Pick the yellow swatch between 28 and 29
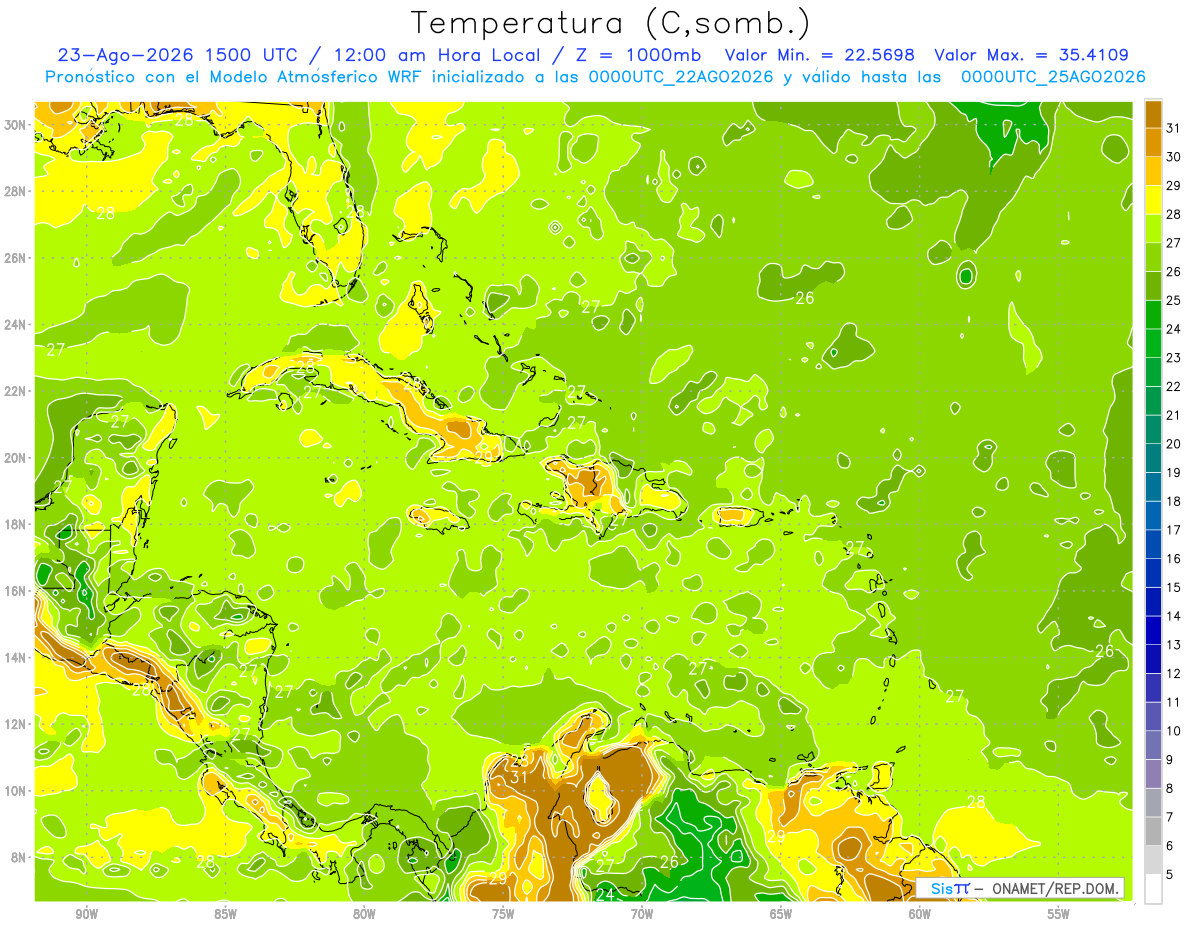This screenshot has width=1200, height=927. [1153, 199]
